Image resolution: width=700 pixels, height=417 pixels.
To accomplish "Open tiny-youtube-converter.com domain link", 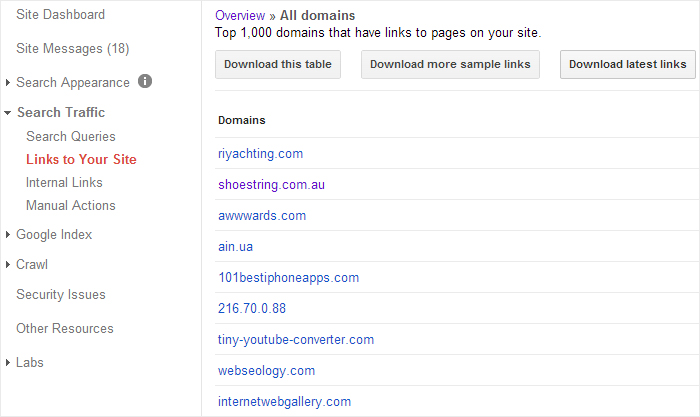I will [296, 340].
